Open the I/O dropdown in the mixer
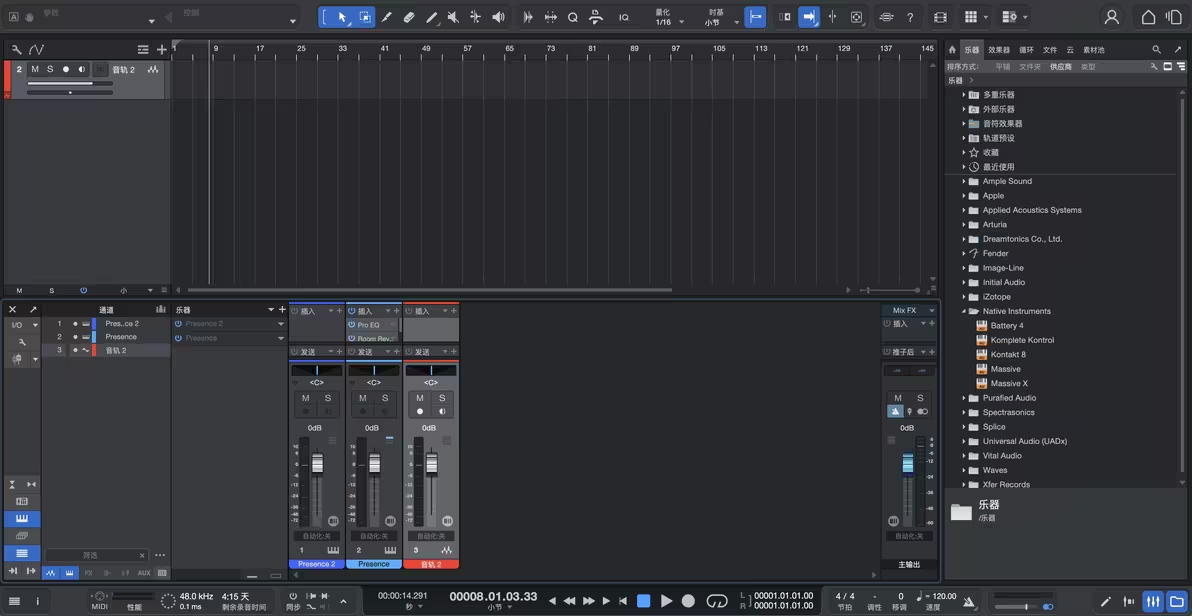 point(22,325)
